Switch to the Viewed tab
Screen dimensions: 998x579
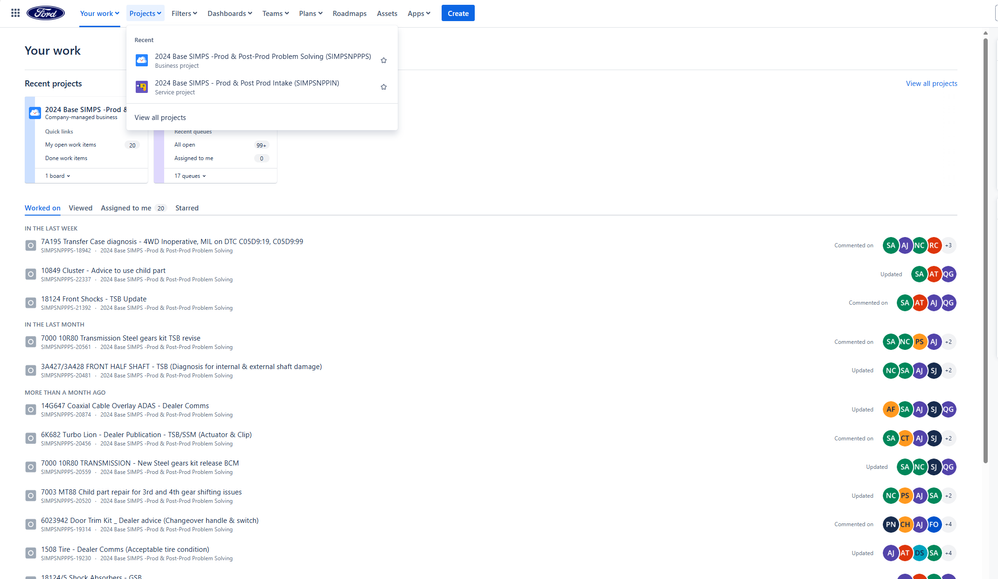[x=80, y=208]
